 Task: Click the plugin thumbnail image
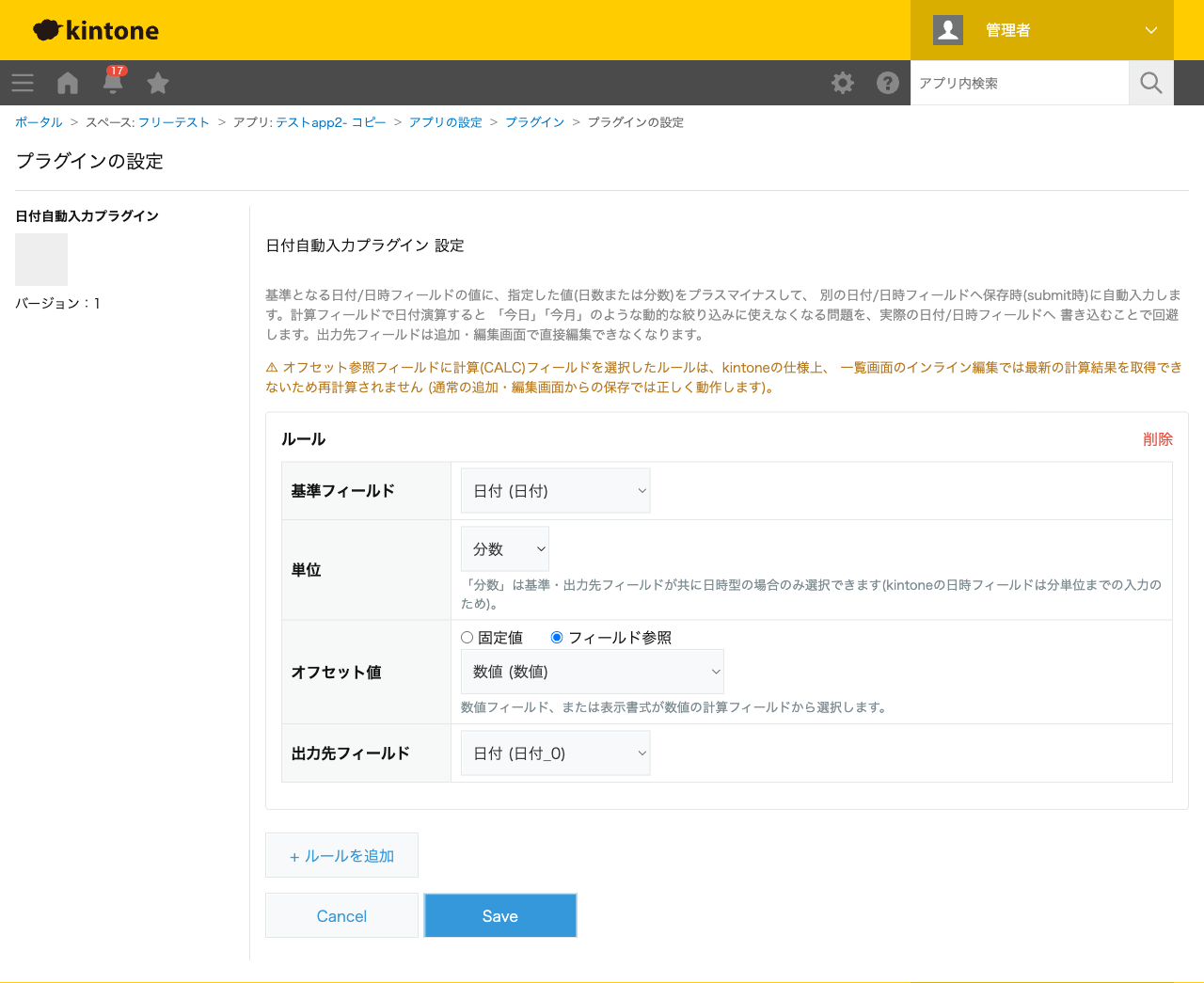pos(41,260)
